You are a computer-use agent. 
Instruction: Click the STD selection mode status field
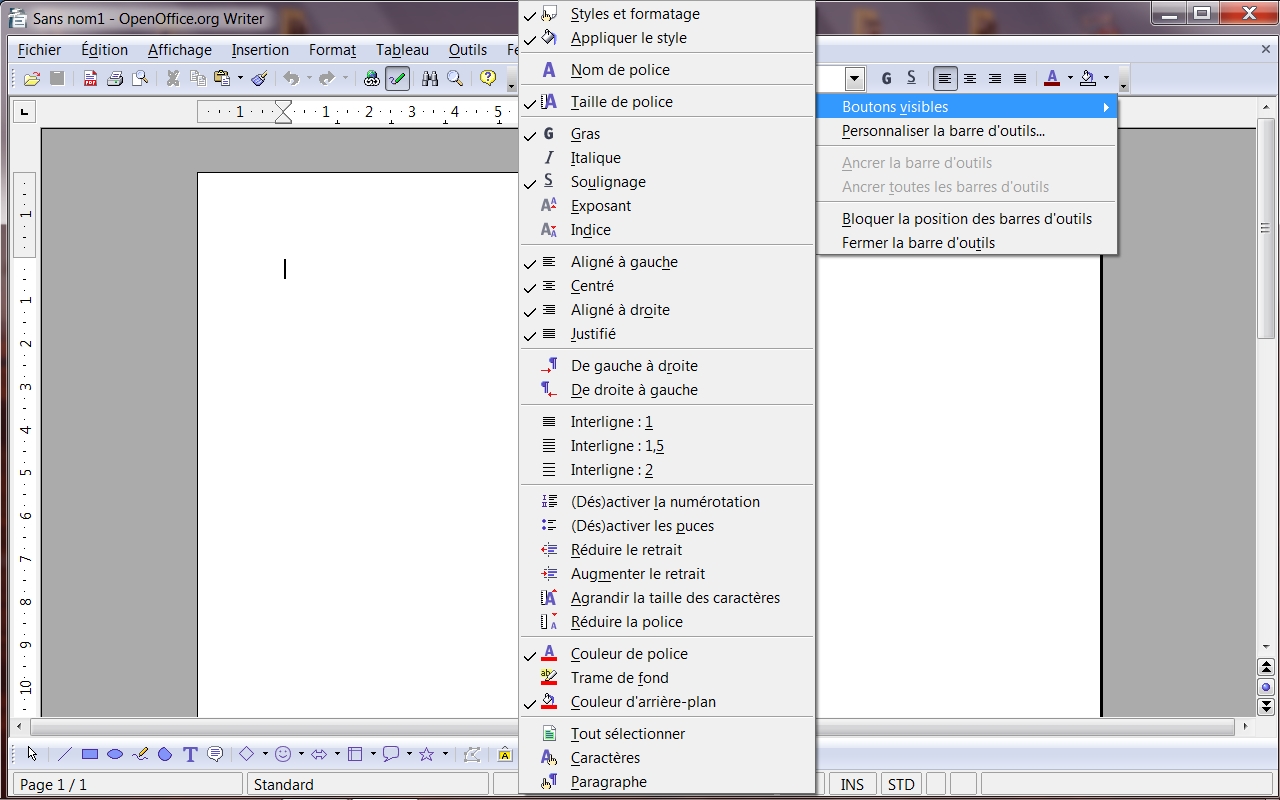click(901, 785)
